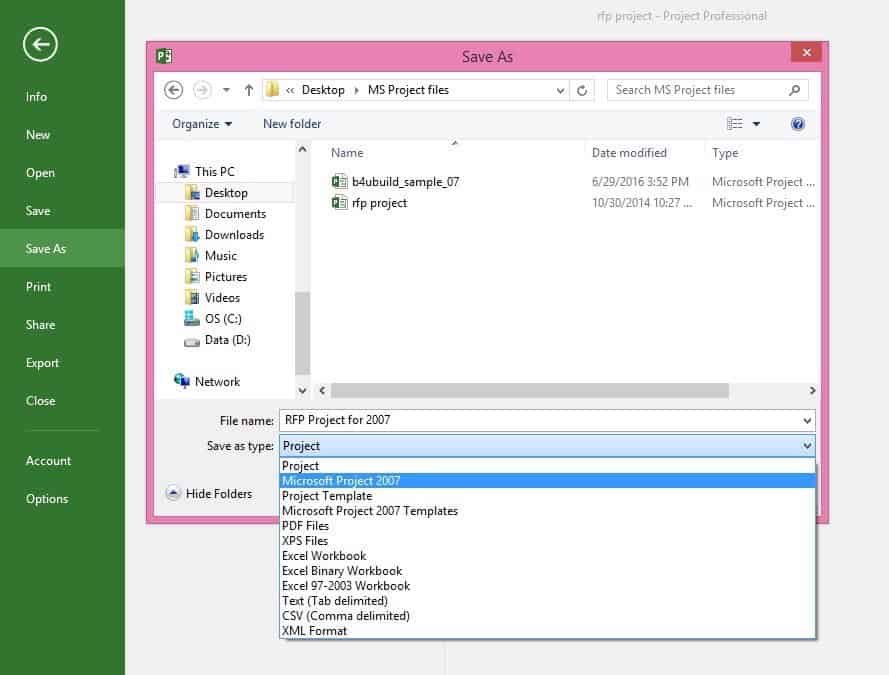Click the dialog's back navigation arrow
889x675 pixels.
(174, 90)
